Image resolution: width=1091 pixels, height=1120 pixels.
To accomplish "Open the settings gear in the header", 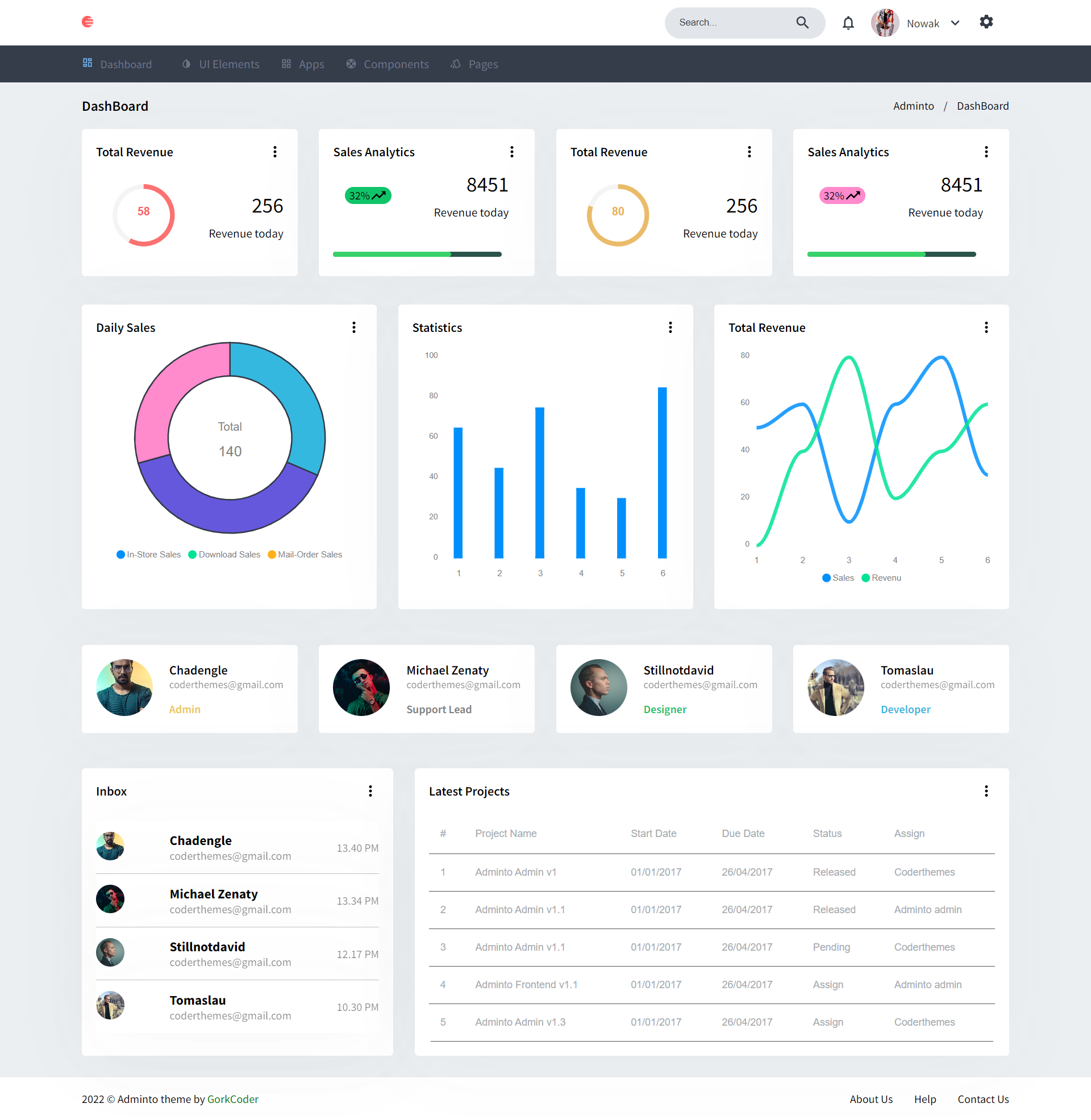I will (986, 22).
